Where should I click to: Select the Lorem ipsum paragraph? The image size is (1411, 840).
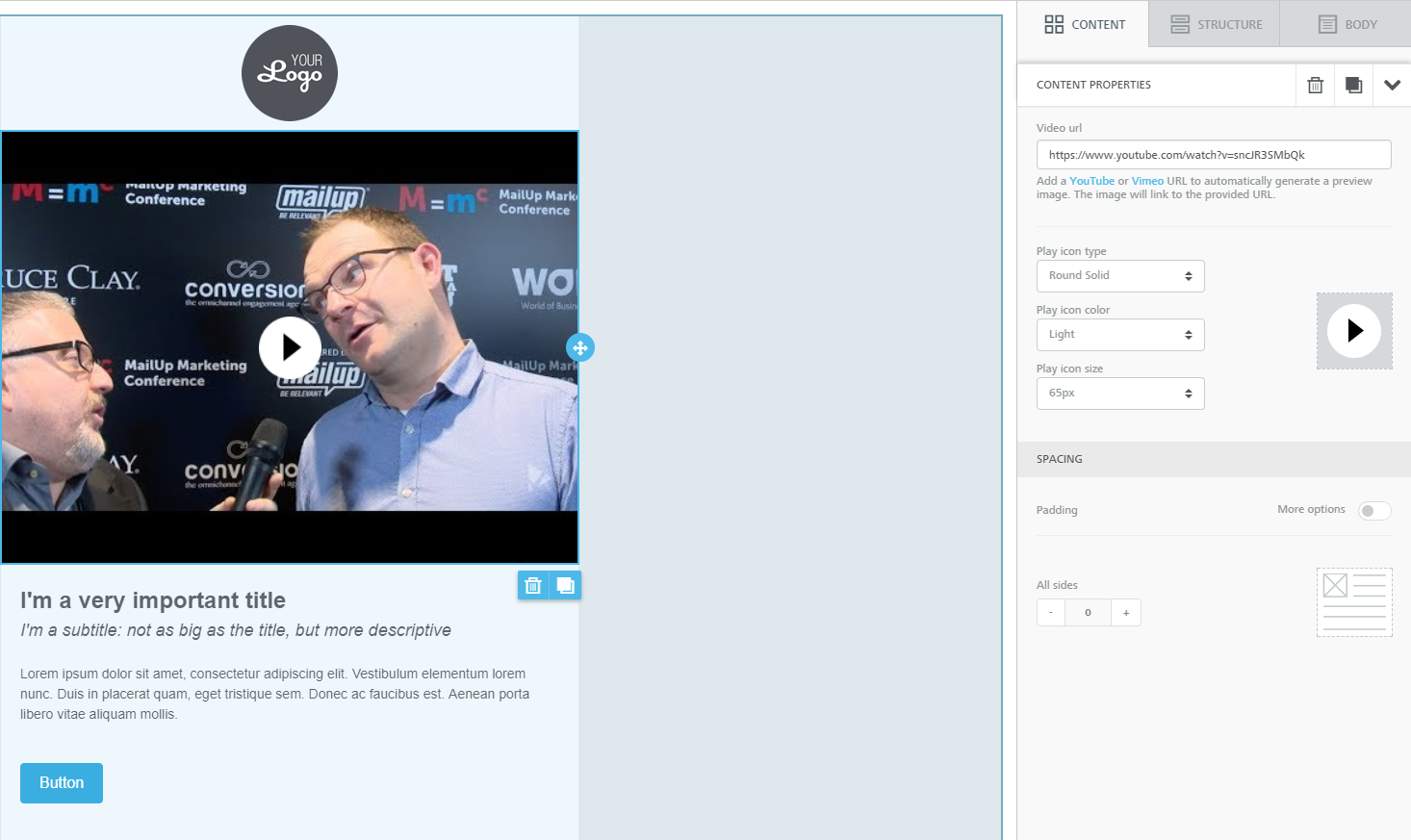click(277, 694)
